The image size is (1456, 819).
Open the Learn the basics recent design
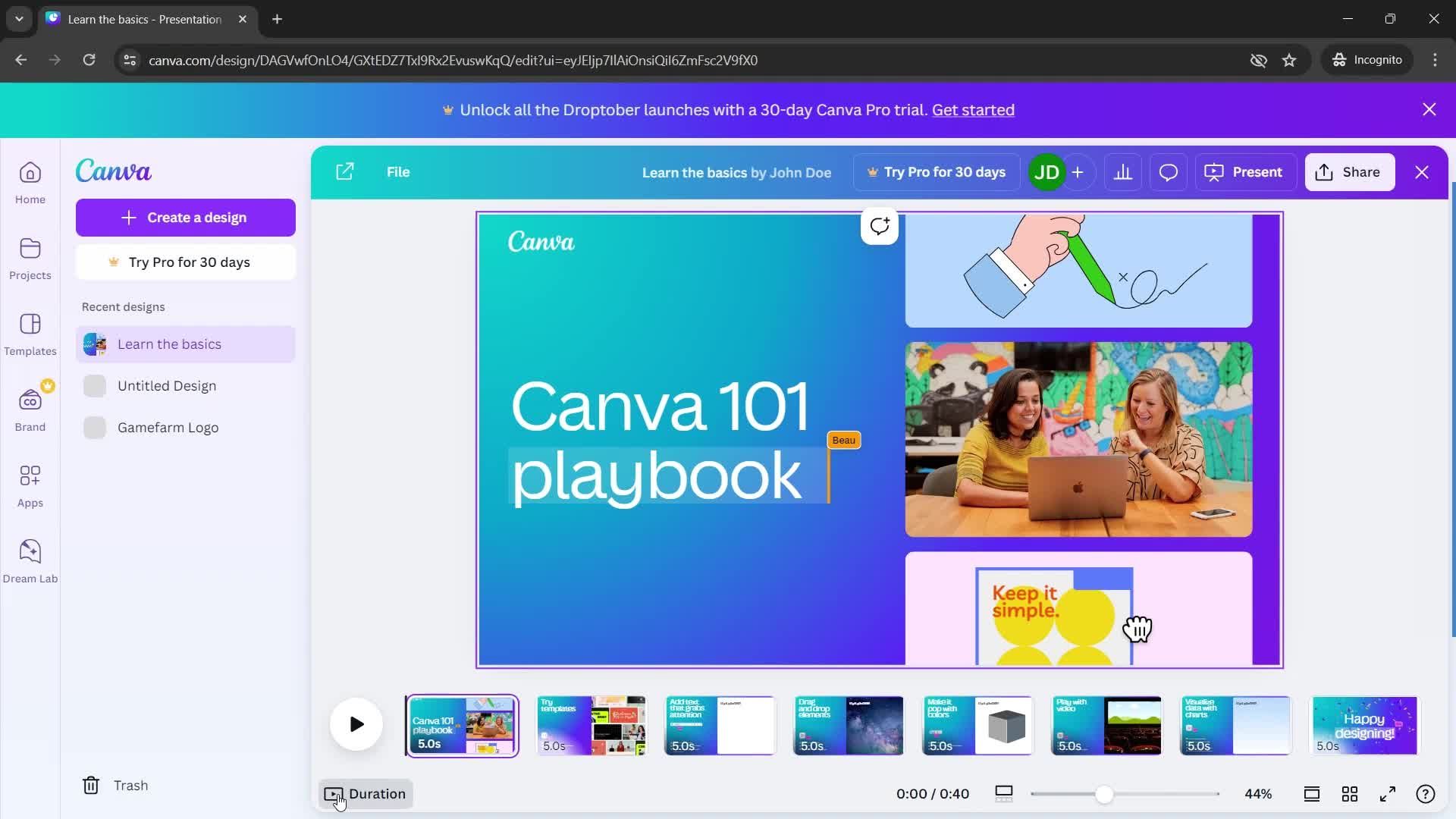click(186, 344)
